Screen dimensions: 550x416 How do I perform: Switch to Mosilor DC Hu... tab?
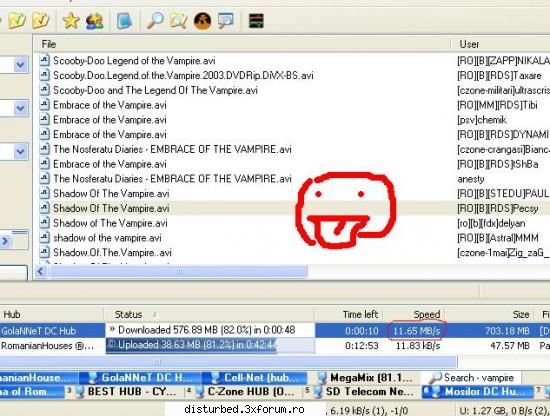pos(478,391)
